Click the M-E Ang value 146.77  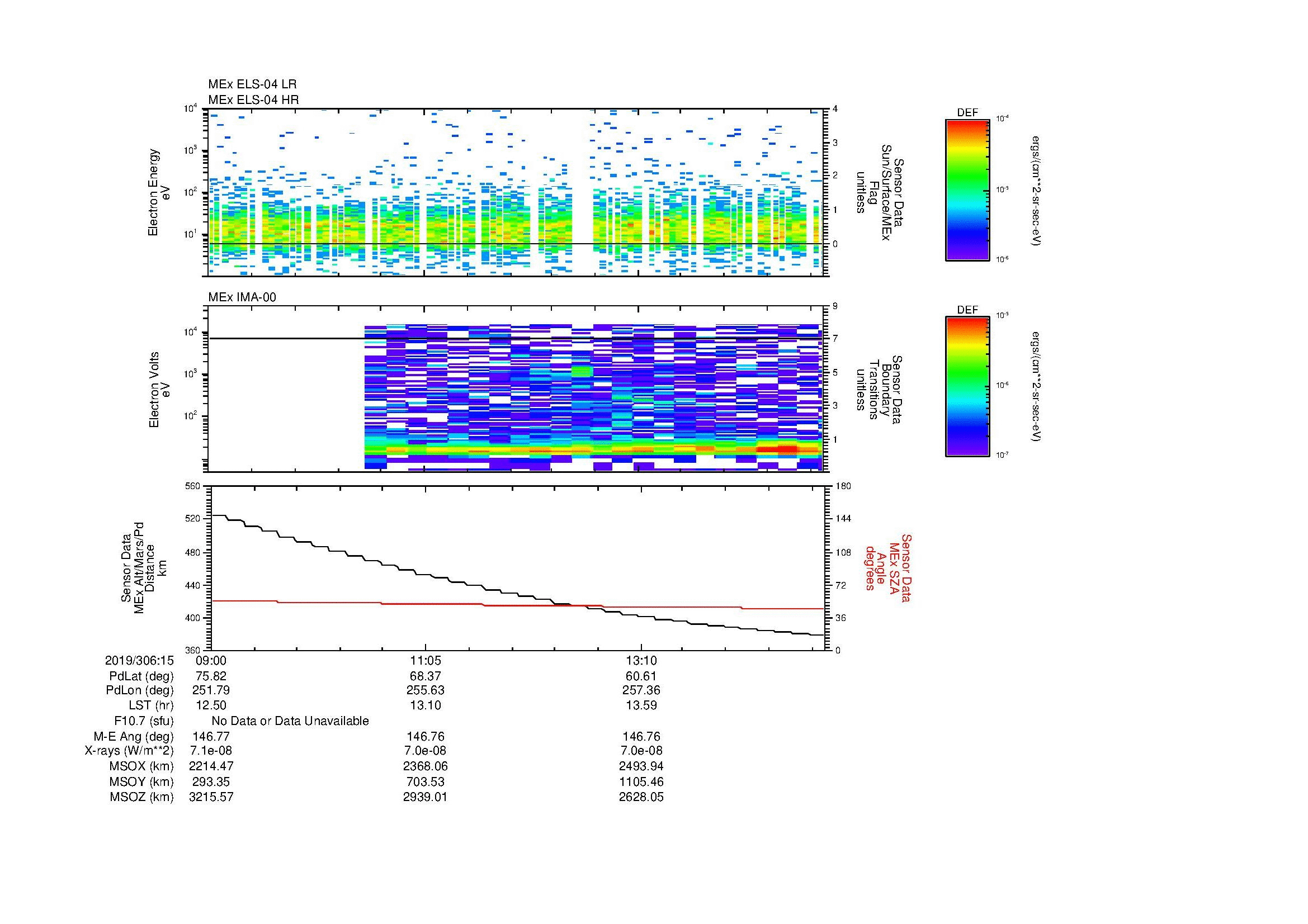(x=211, y=737)
